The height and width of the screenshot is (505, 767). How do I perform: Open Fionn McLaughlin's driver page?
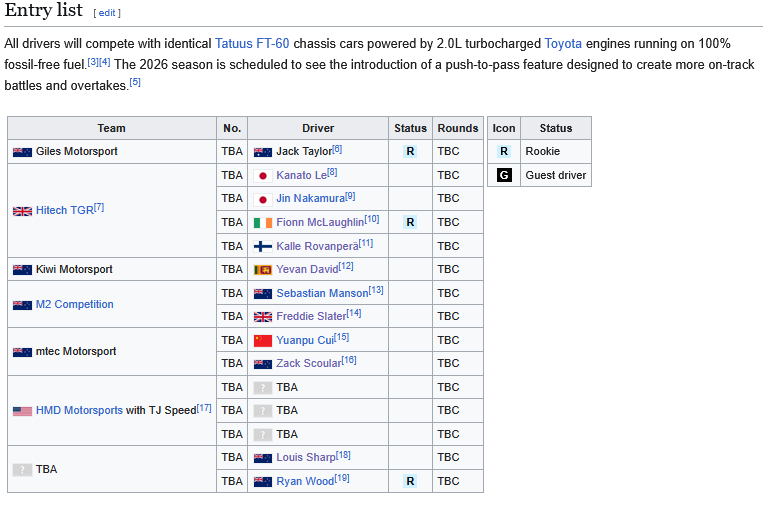click(320, 222)
